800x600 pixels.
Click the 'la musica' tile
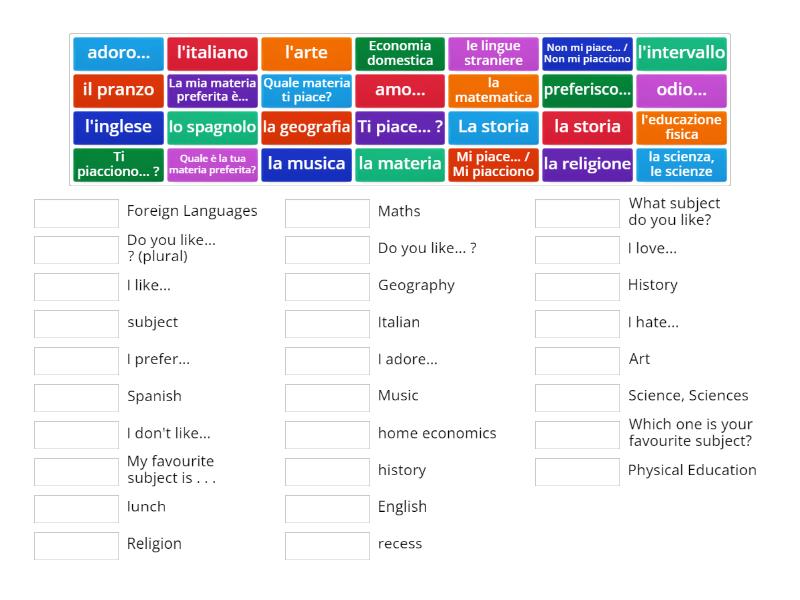[306, 164]
